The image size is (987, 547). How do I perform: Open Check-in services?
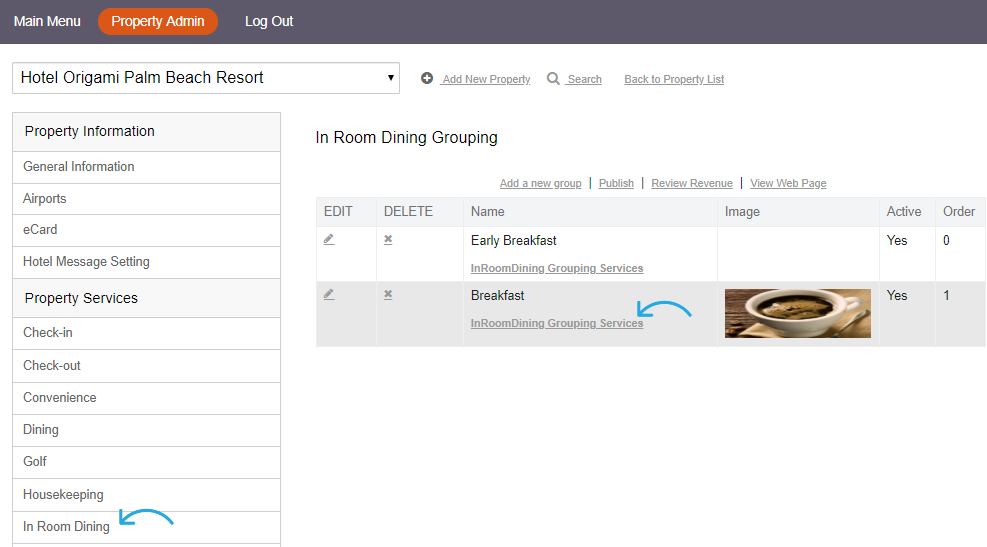click(x=146, y=333)
